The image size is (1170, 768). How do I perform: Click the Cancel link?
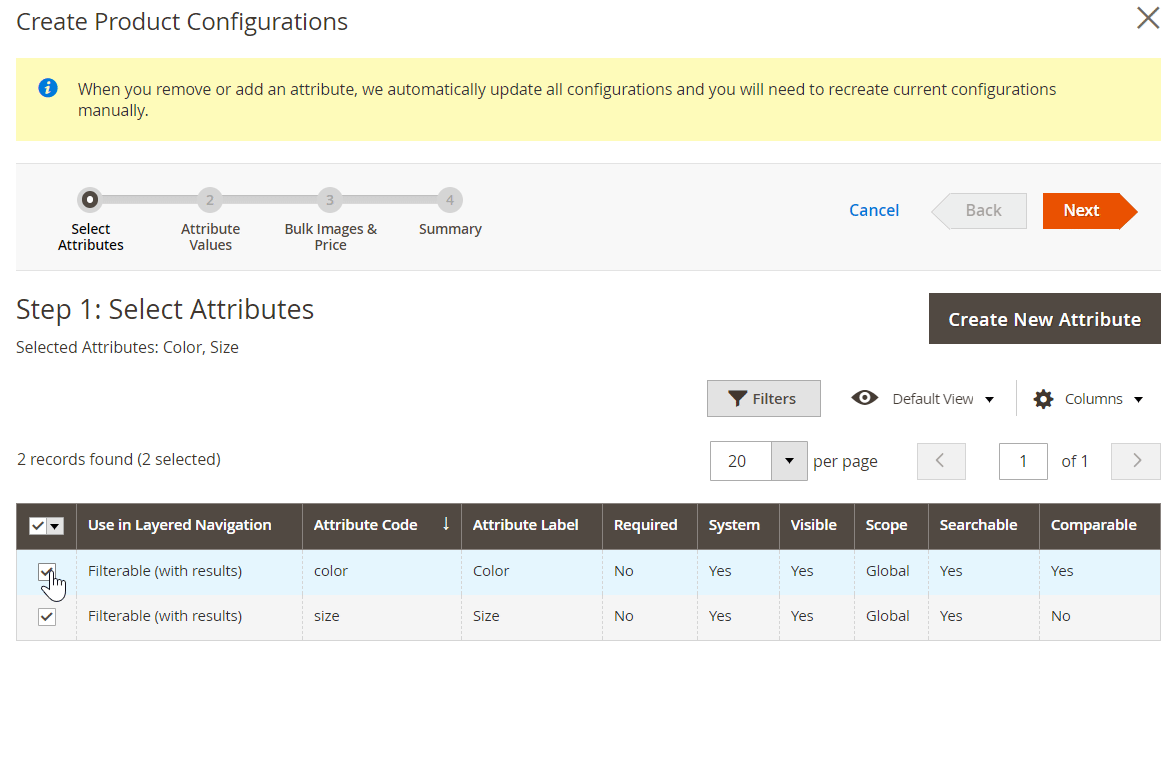[874, 210]
